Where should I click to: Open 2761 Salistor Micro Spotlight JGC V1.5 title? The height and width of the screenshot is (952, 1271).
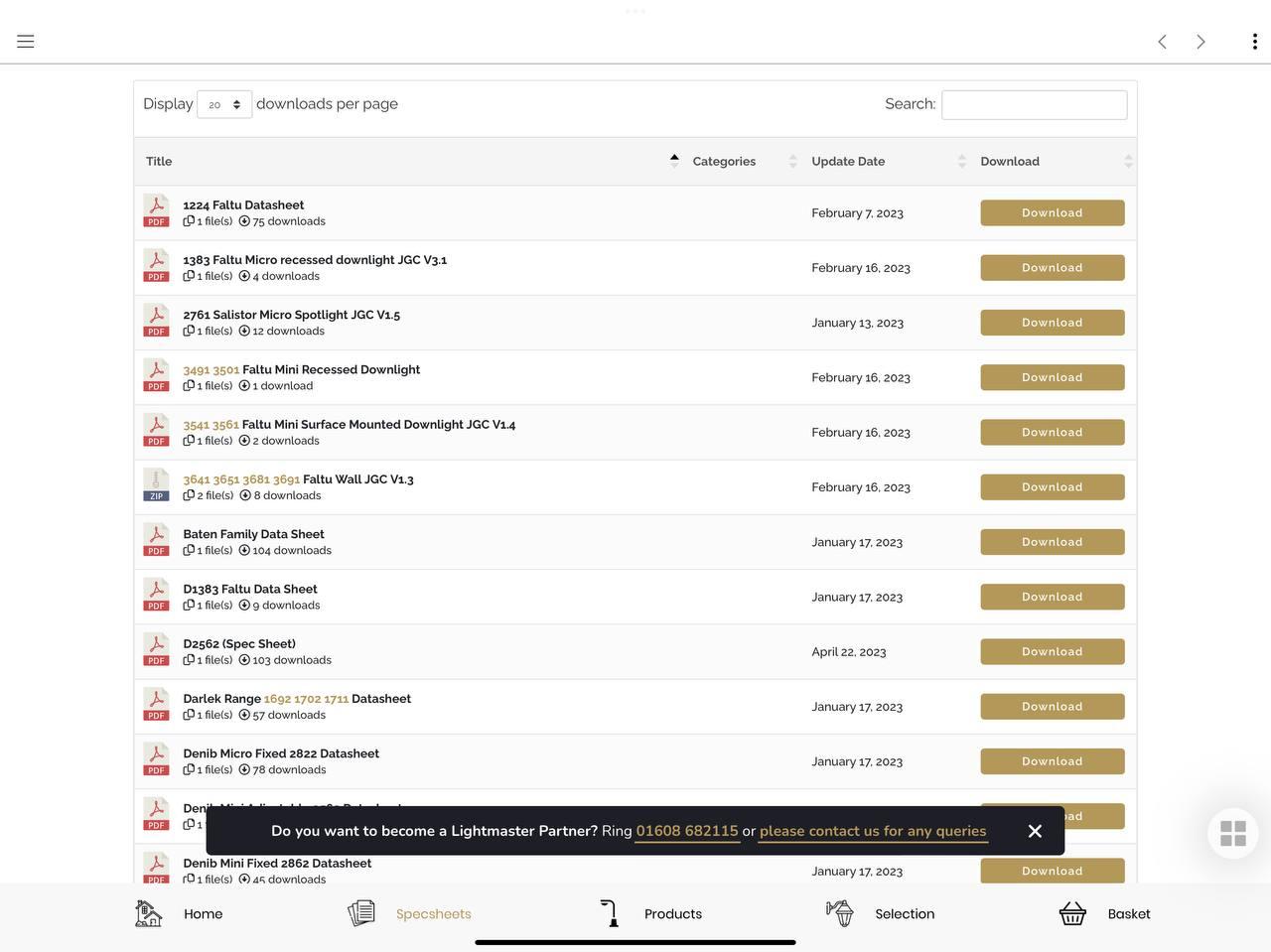tap(292, 314)
